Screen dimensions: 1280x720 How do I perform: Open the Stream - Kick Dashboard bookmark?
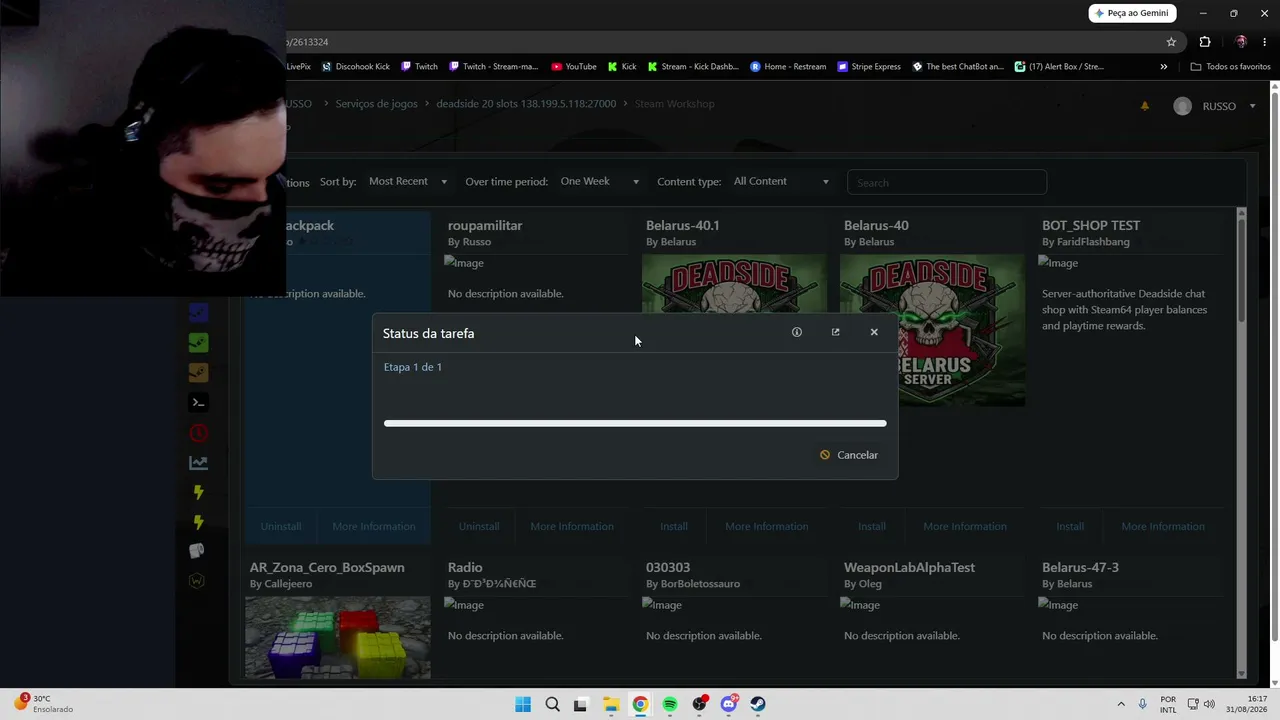point(693,67)
